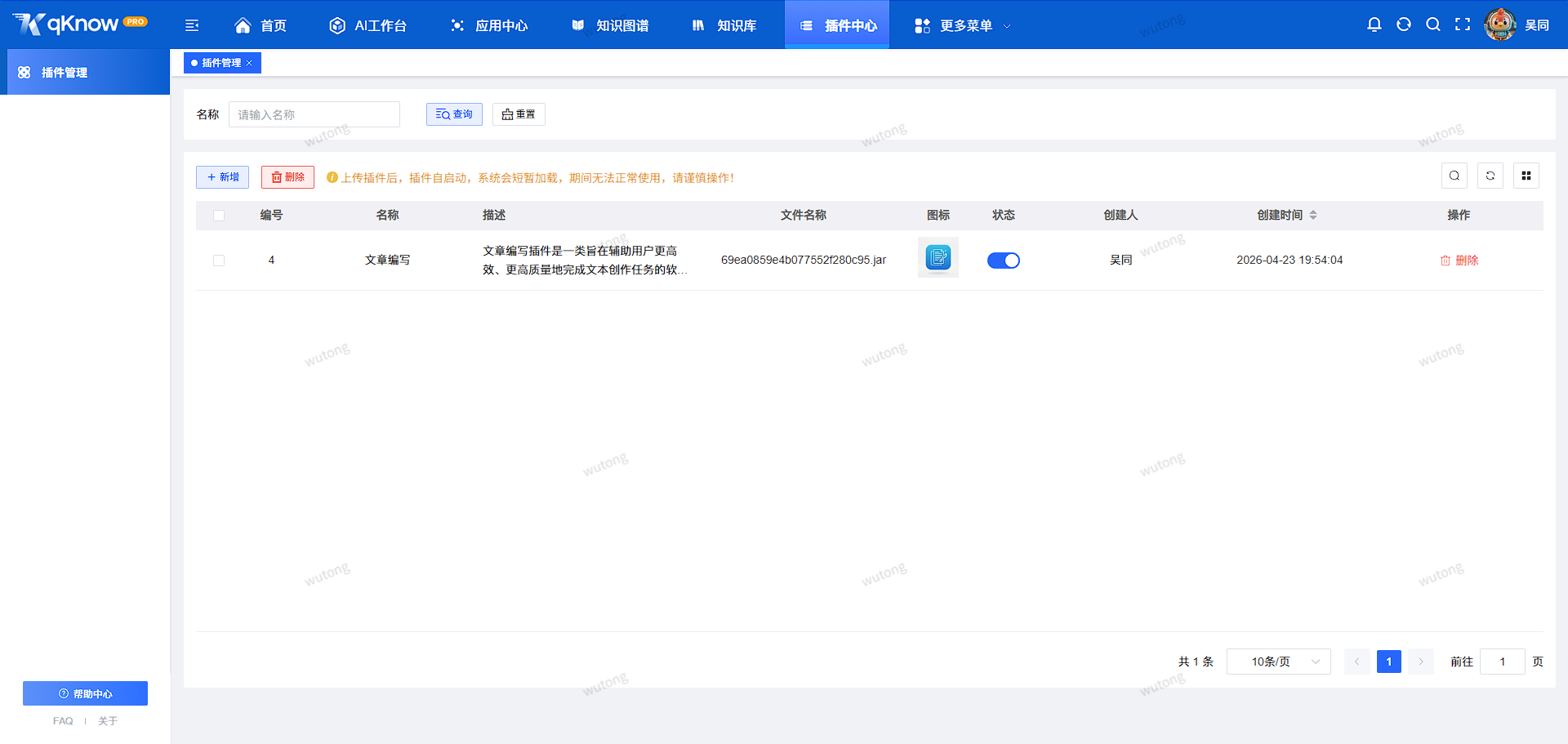Check the row 4 文章编写 checkbox
This screenshot has height=744, width=1568.
pyautogui.click(x=219, y=261)
